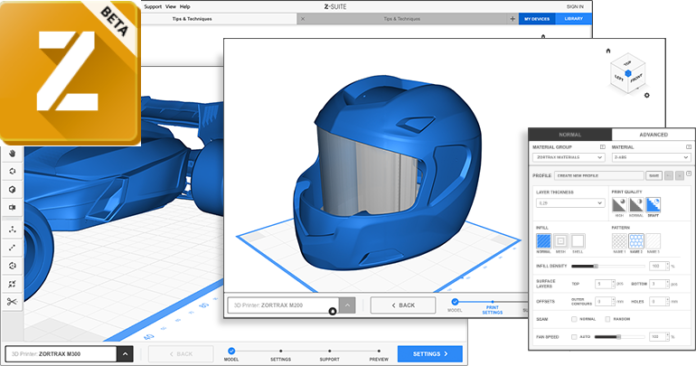The width and height of the screenshot is (696, 366).
Task: Open the Library
Action: (x=573, y=19)
